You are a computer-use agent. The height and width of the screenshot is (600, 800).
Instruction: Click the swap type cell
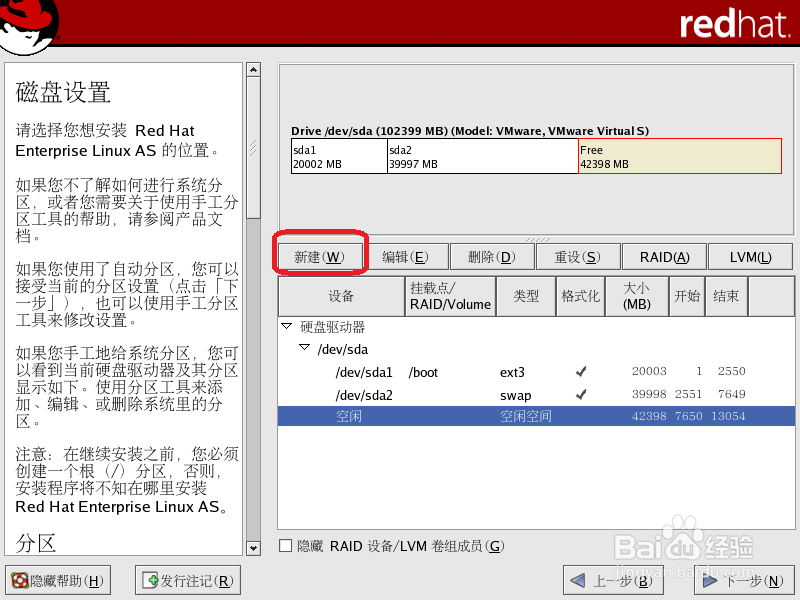pos(515,395)
